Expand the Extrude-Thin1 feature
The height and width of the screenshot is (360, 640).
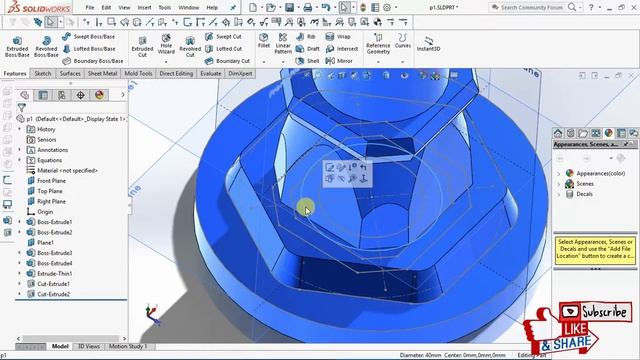pyautogui.click(x=20, y=273)
